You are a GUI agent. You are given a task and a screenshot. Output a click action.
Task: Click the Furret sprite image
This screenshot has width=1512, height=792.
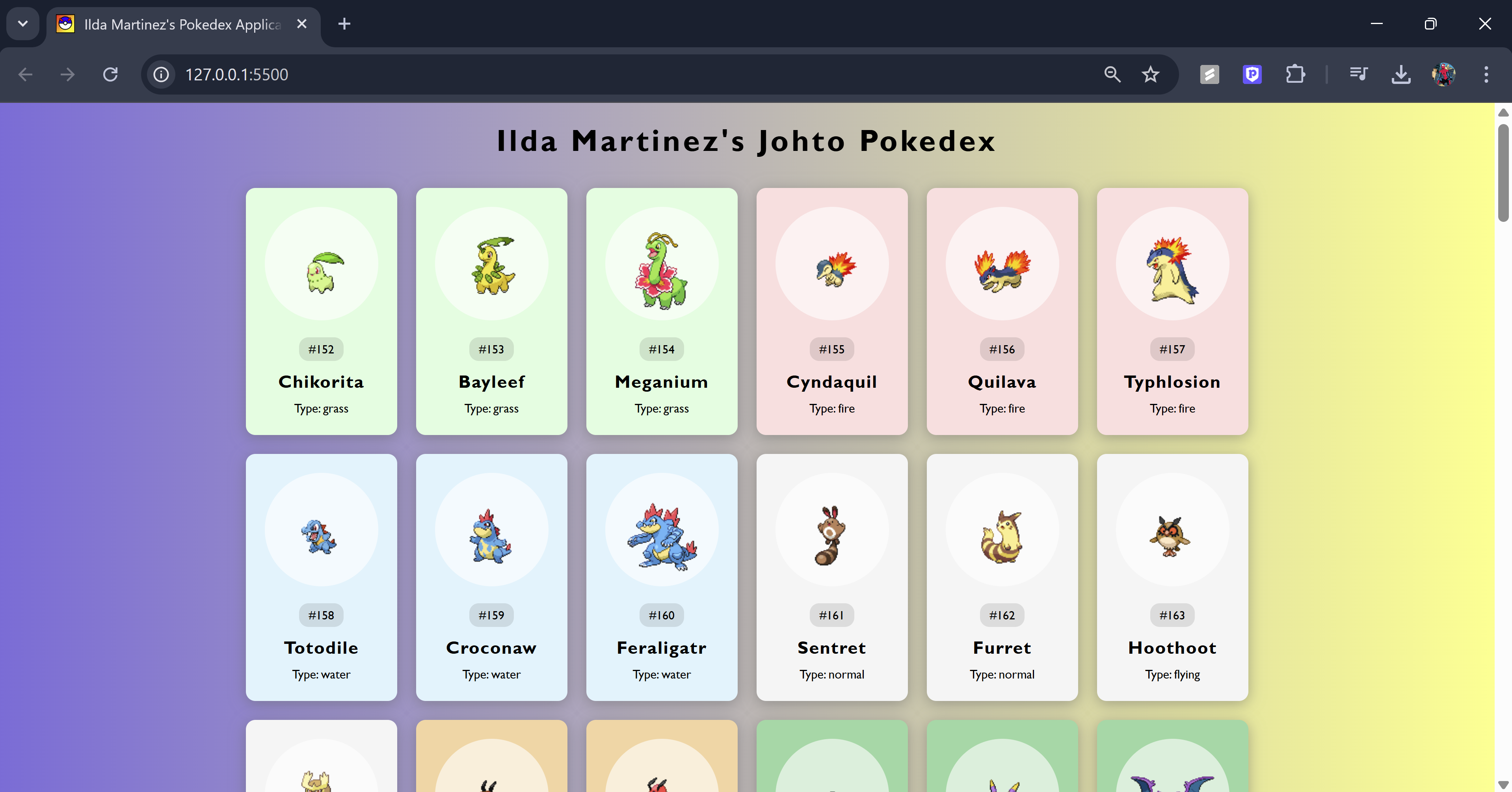[1002, 537]
